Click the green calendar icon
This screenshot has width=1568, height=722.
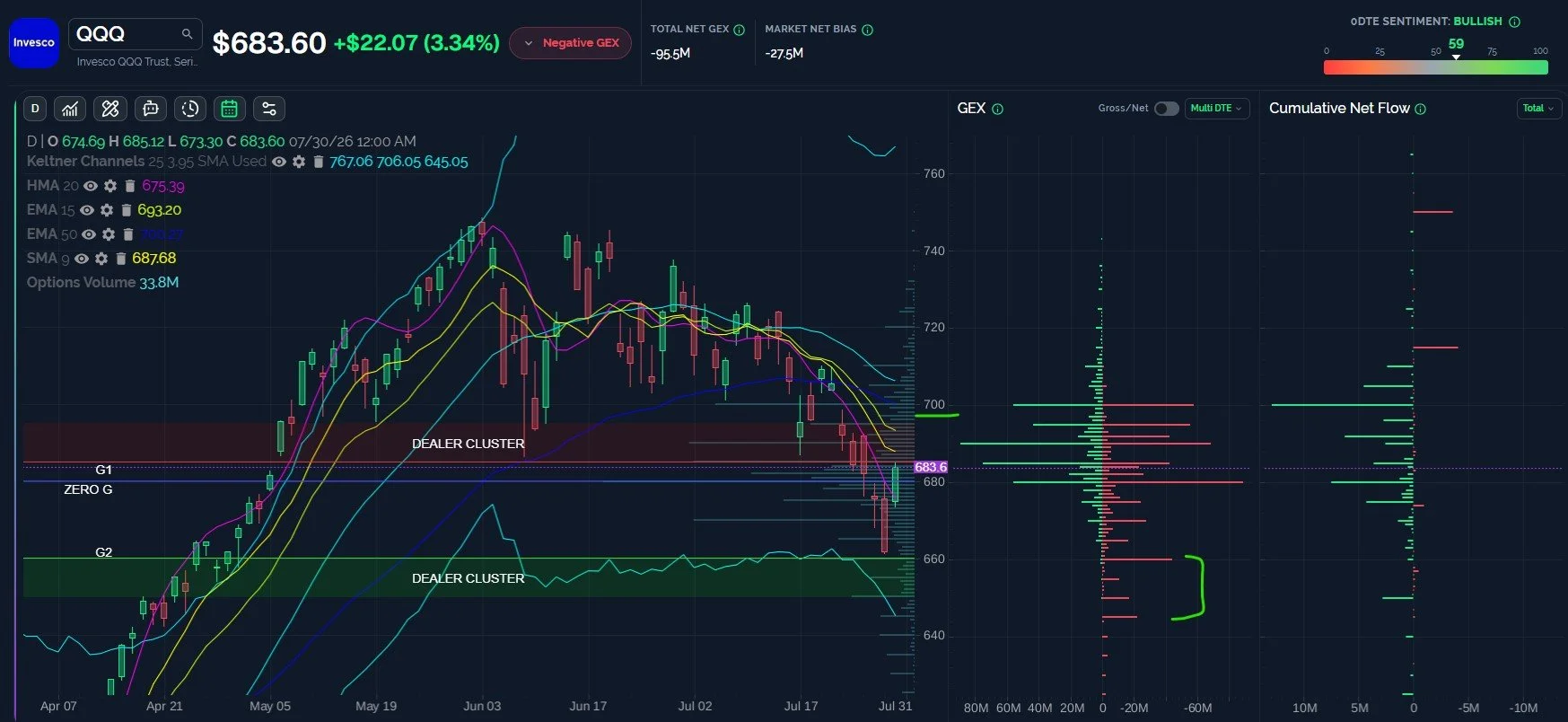tap(229, 109)
